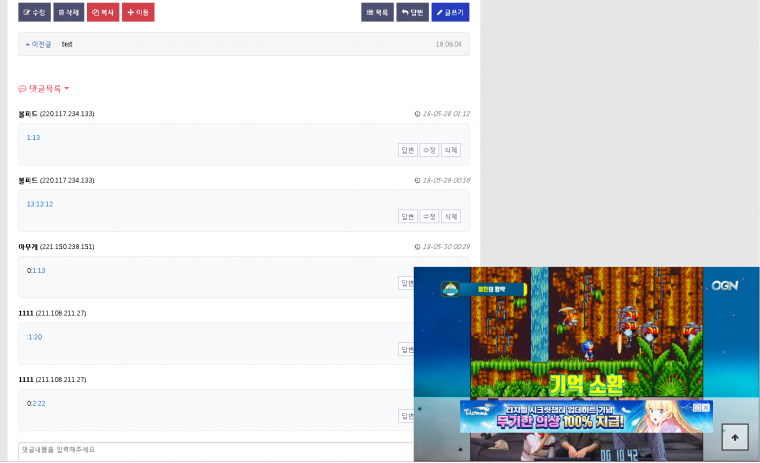Screen dimensions: 760x463
Task: Click the OGN logo in the video
Action: tap(725, 286)
